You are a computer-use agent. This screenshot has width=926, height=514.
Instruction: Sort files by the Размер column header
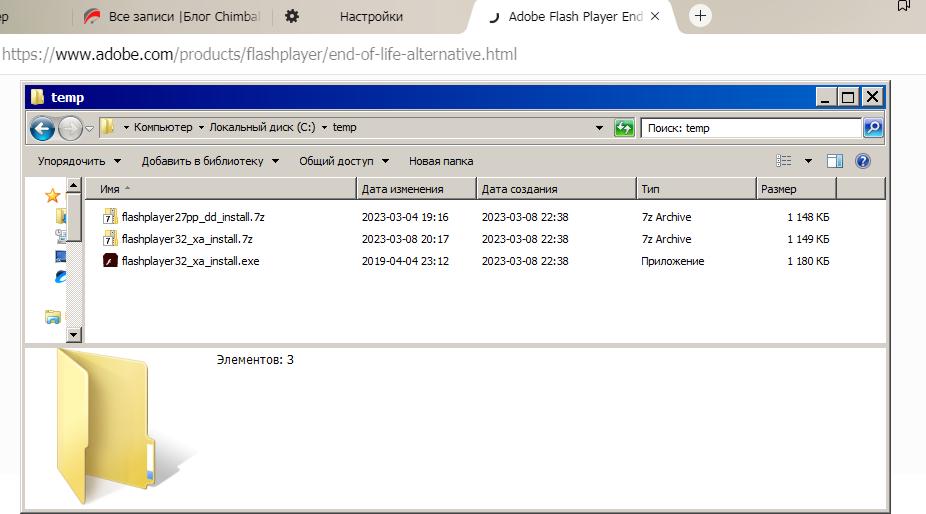tap(795, 189)
